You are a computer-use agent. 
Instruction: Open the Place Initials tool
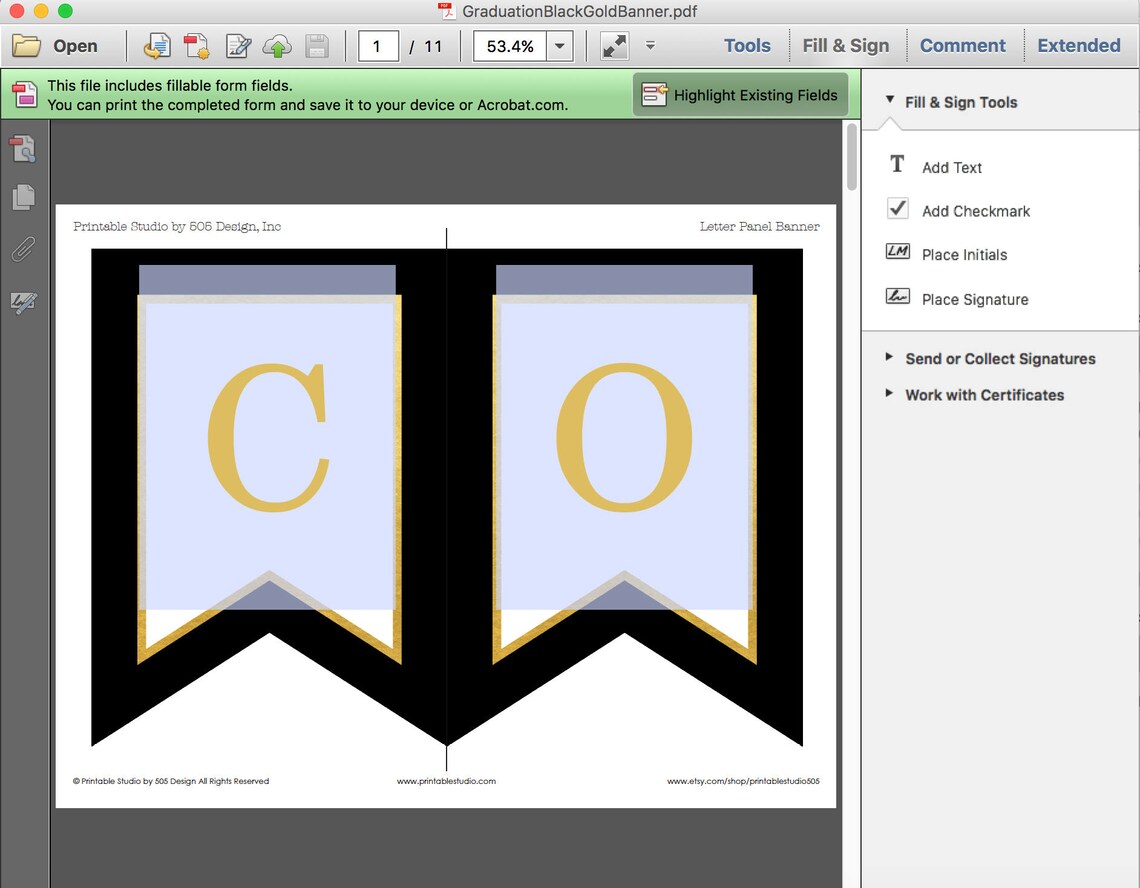tap(963, 254)
